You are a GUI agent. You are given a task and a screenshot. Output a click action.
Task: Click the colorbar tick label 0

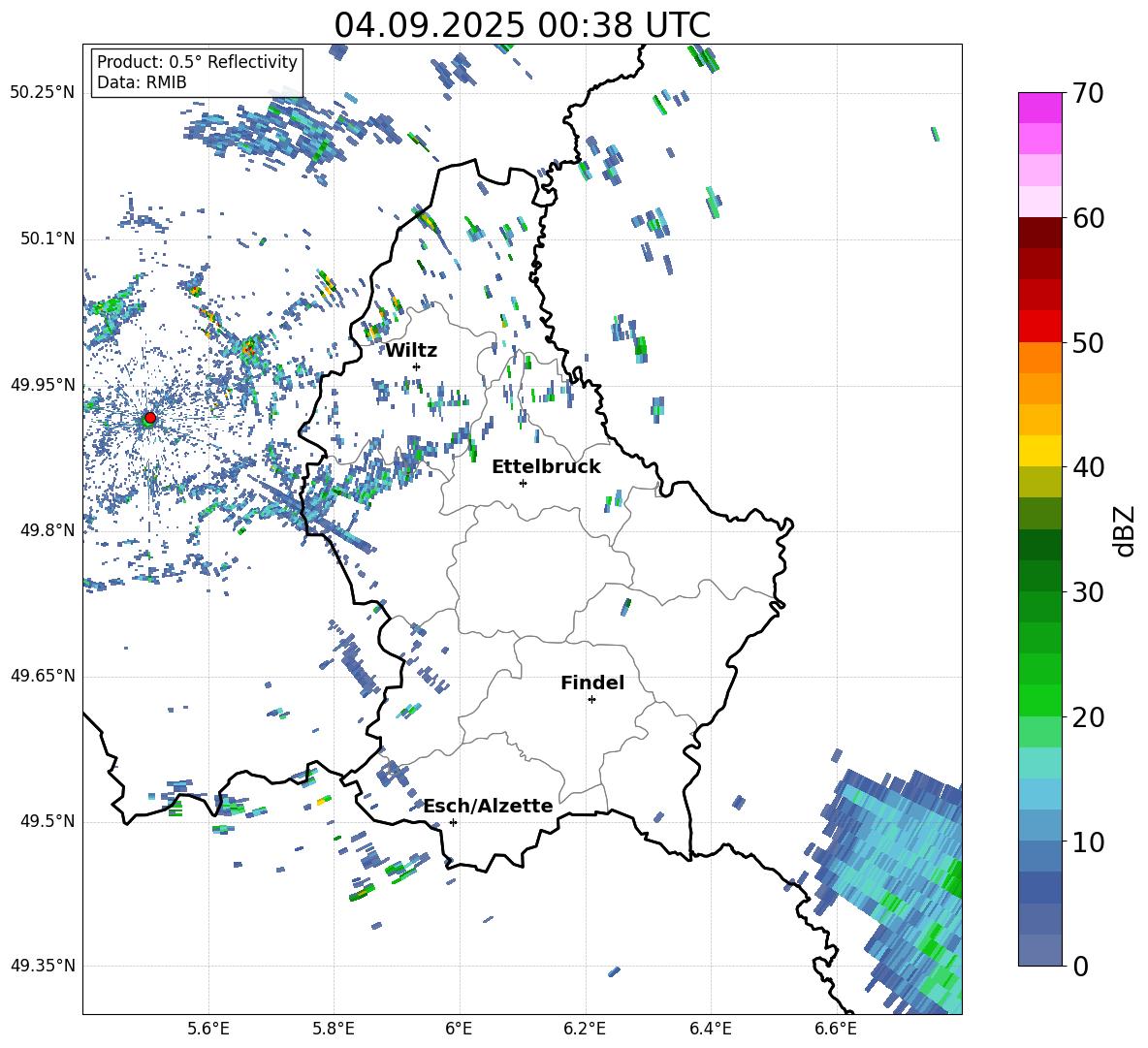point(1080,966)
